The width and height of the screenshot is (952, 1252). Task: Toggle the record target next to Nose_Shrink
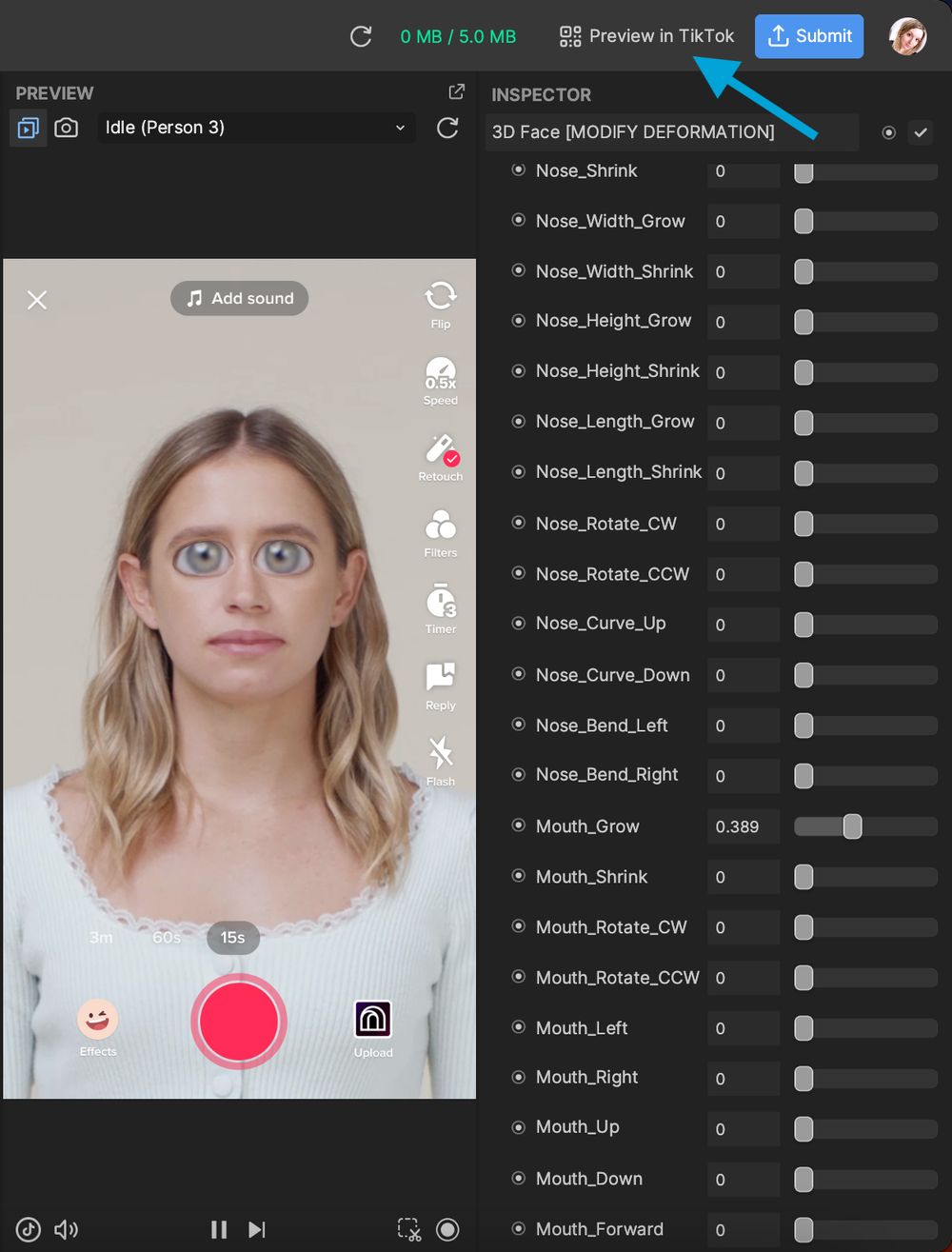coord(518,169)
